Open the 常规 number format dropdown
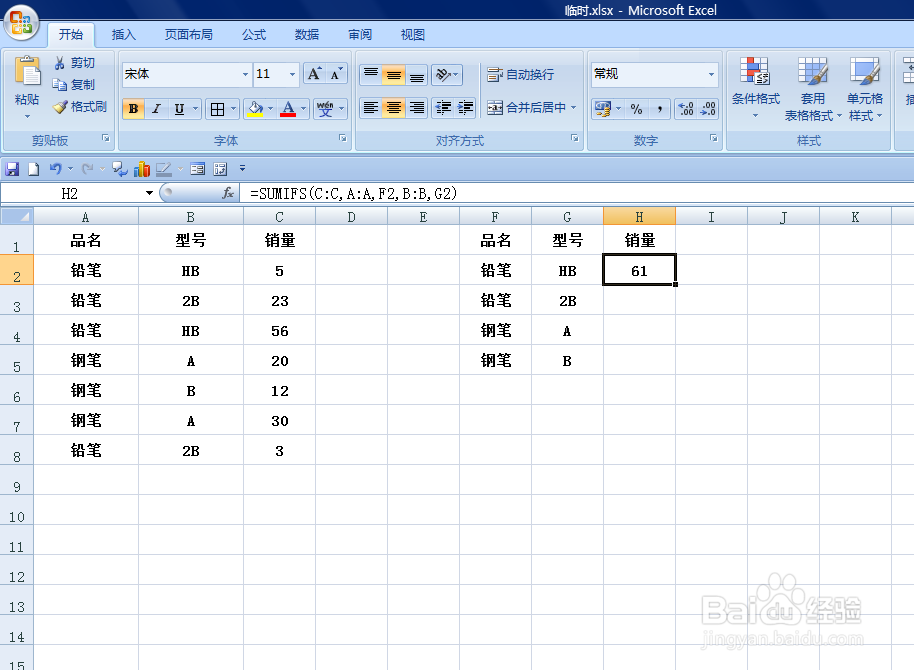 [709, 73]
